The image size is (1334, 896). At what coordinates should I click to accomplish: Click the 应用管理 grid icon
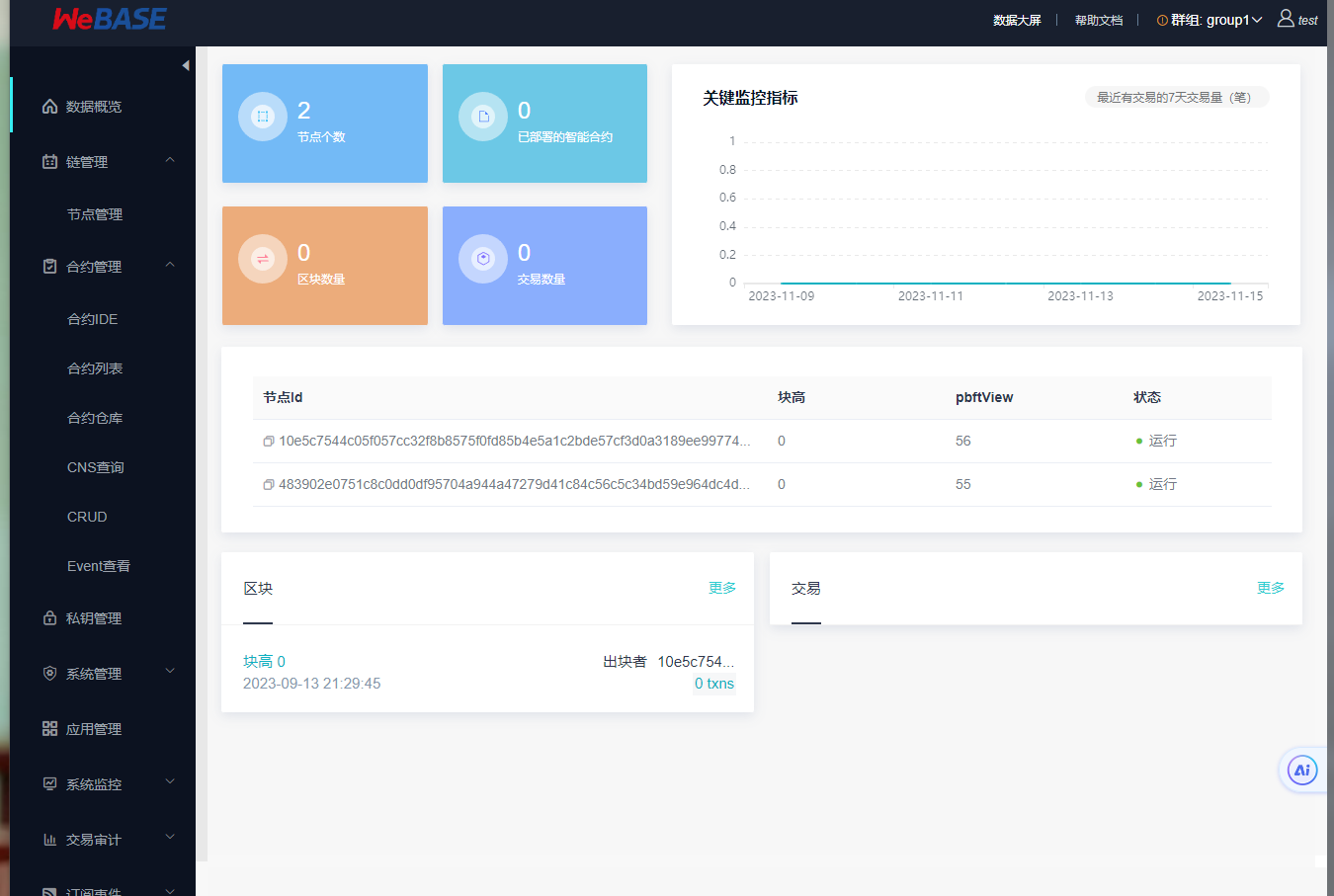pyautogui.click(x=49, y=728)
